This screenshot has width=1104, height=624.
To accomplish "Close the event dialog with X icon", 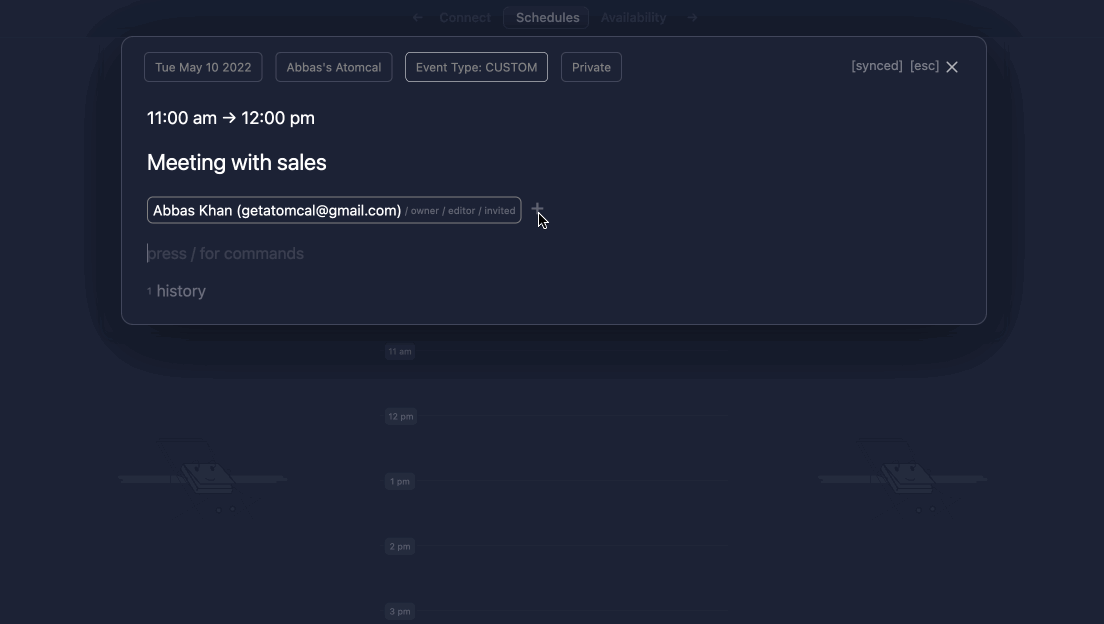I will 952,67.
